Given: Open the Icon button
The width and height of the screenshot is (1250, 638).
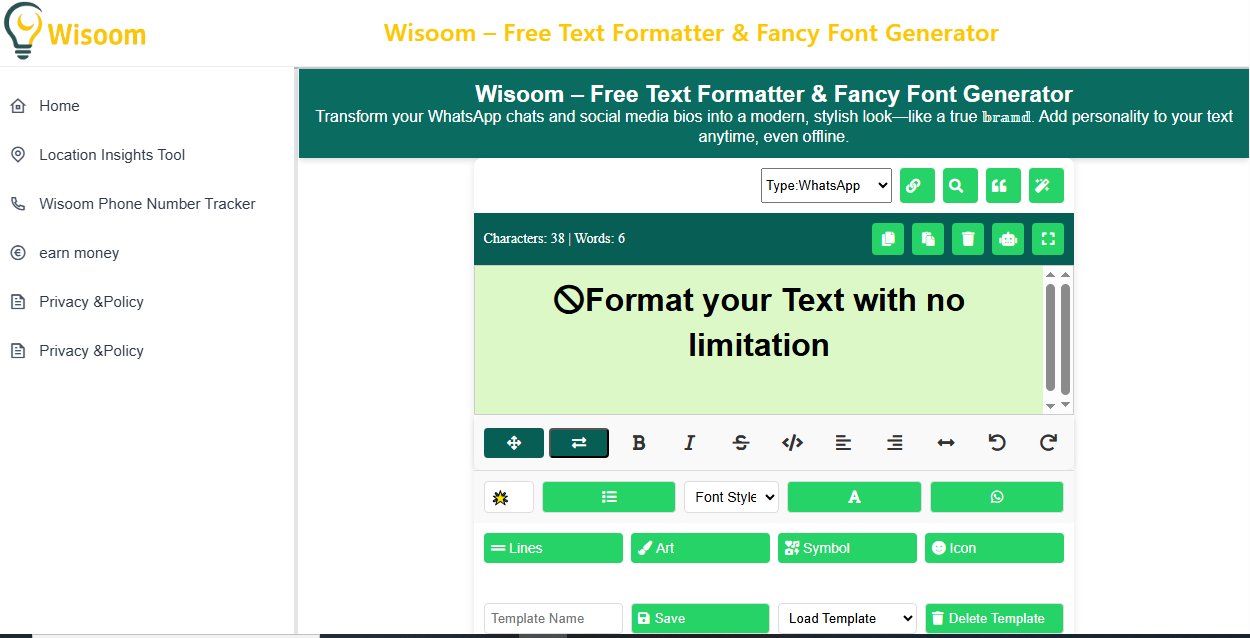Looking at the screenshot, I should pyautogui.click(x=994, y=548).
